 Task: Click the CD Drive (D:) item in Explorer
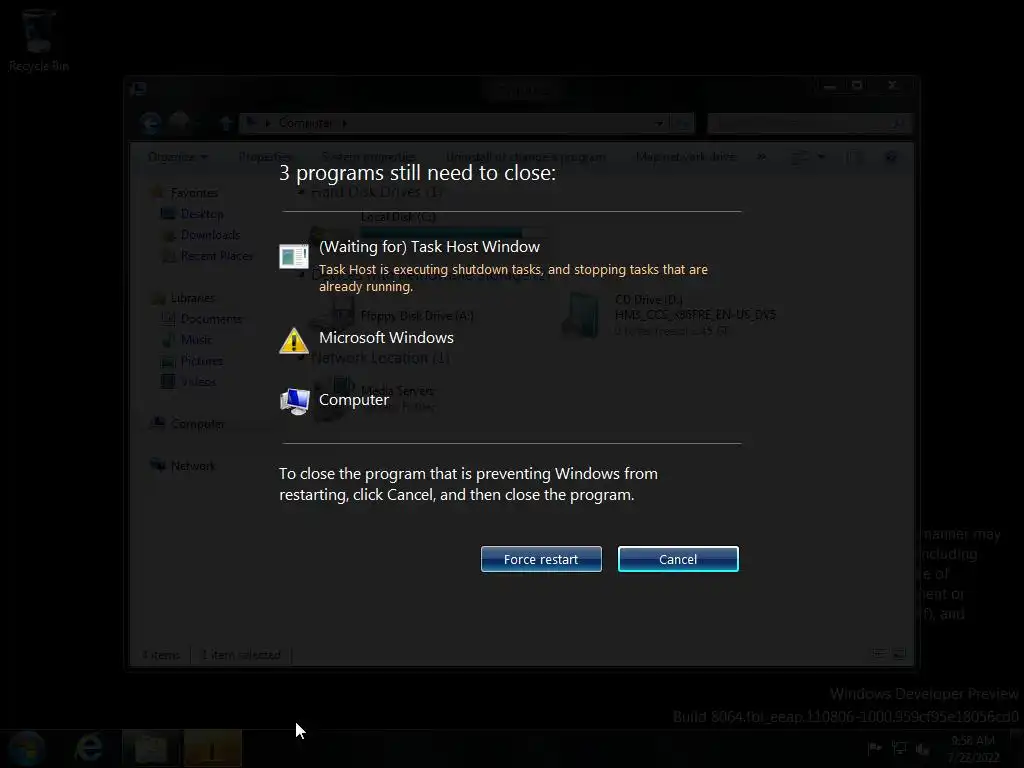[x=671, y=315]
